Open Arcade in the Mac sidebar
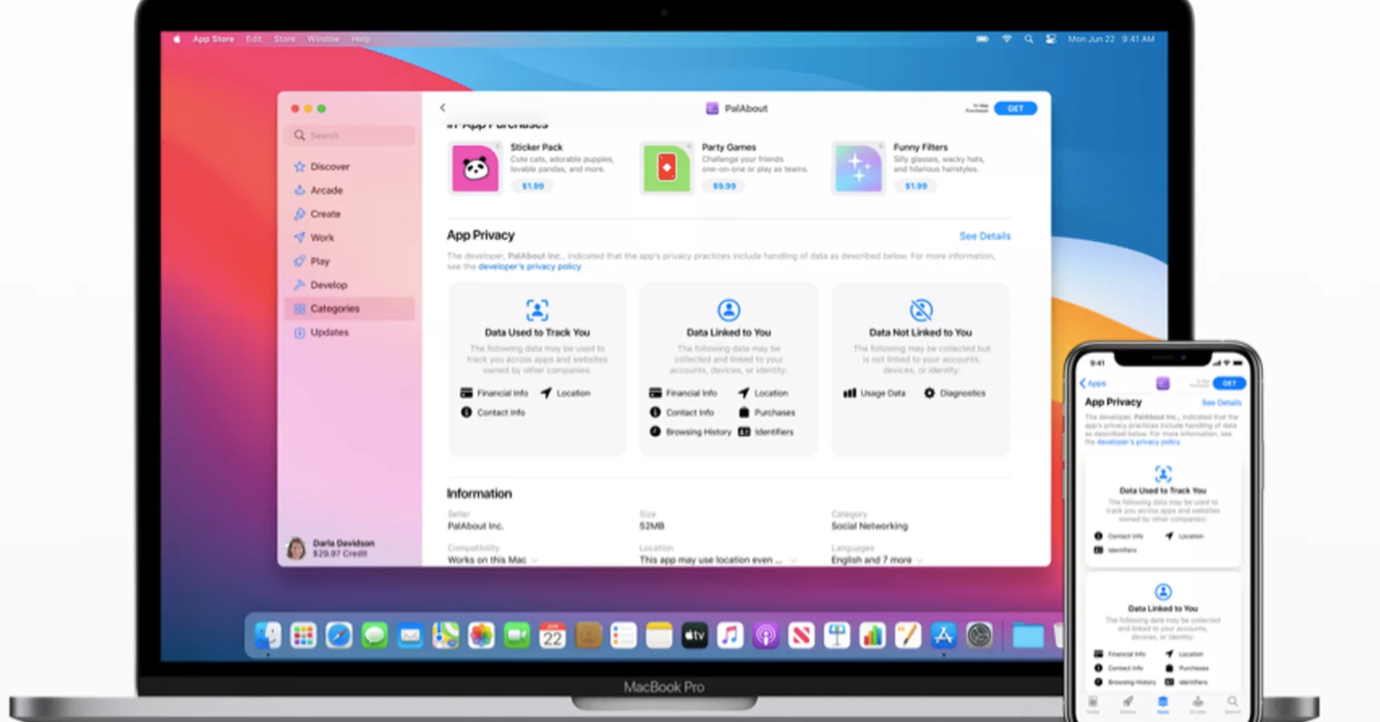The width and height of the screenshot is (1380, 722). (x=318, y=190)
